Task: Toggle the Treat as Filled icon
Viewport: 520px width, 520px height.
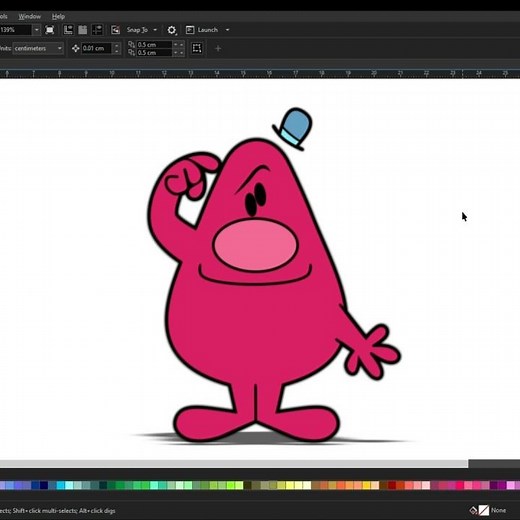Action: click(x=197, y=48)
